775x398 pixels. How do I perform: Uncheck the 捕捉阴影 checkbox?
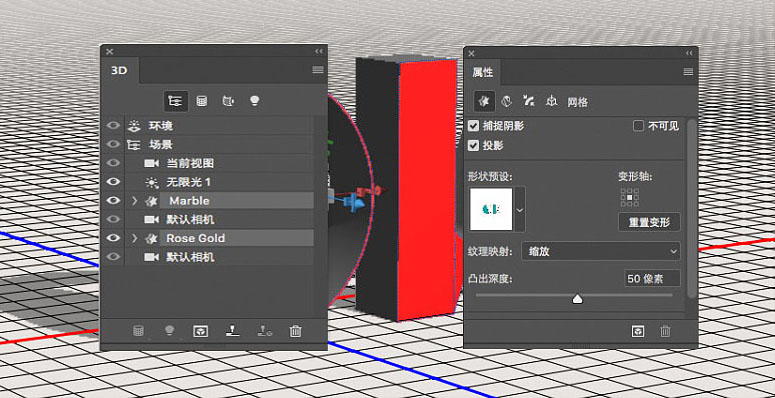(x=474, y=126)
